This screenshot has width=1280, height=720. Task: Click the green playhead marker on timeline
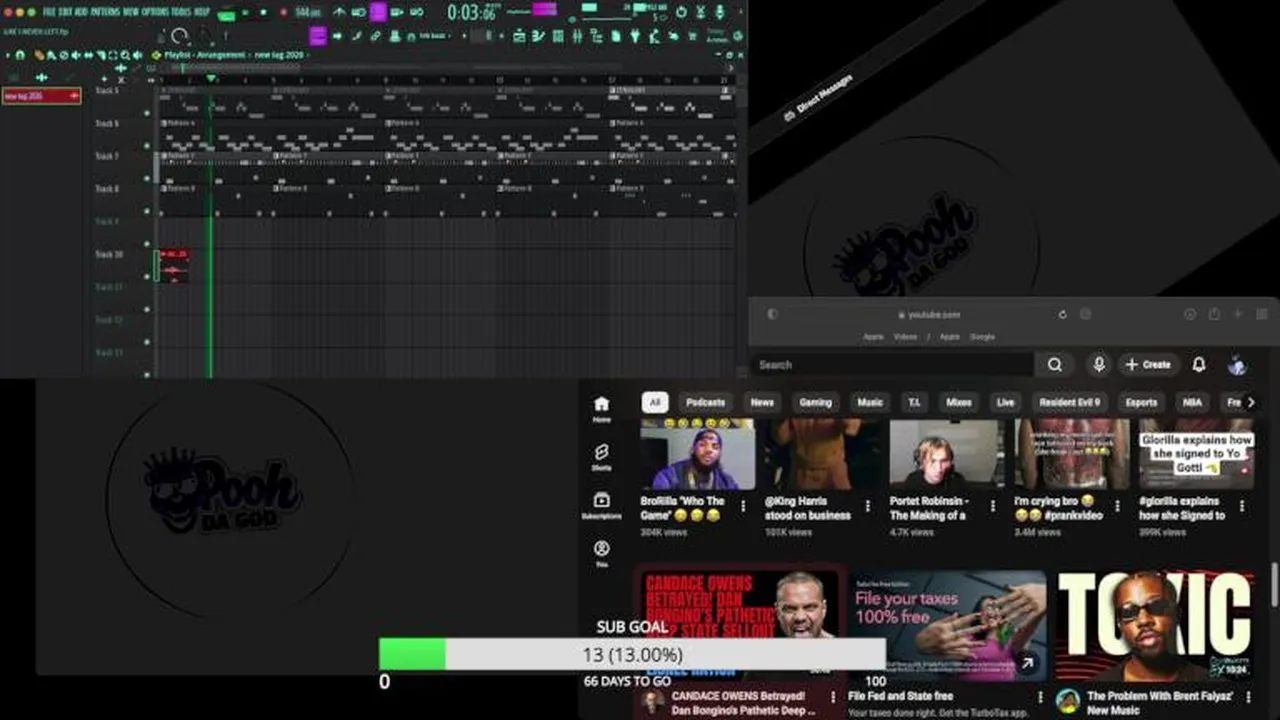[211, 78]
